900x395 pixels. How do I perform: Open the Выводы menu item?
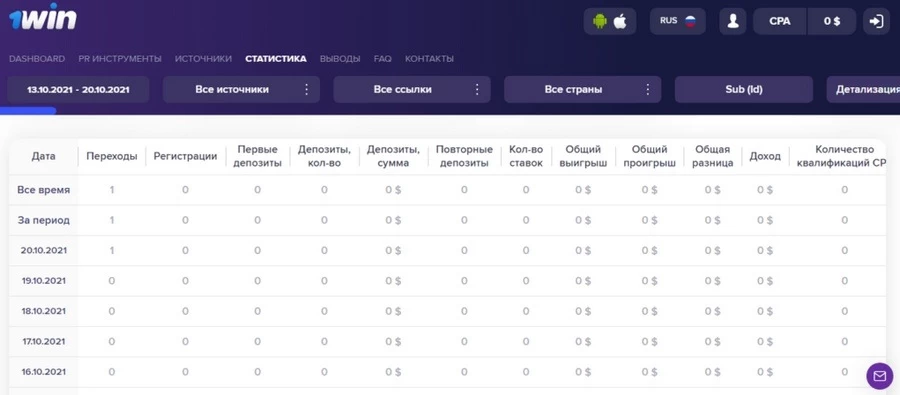click(340, 59)
